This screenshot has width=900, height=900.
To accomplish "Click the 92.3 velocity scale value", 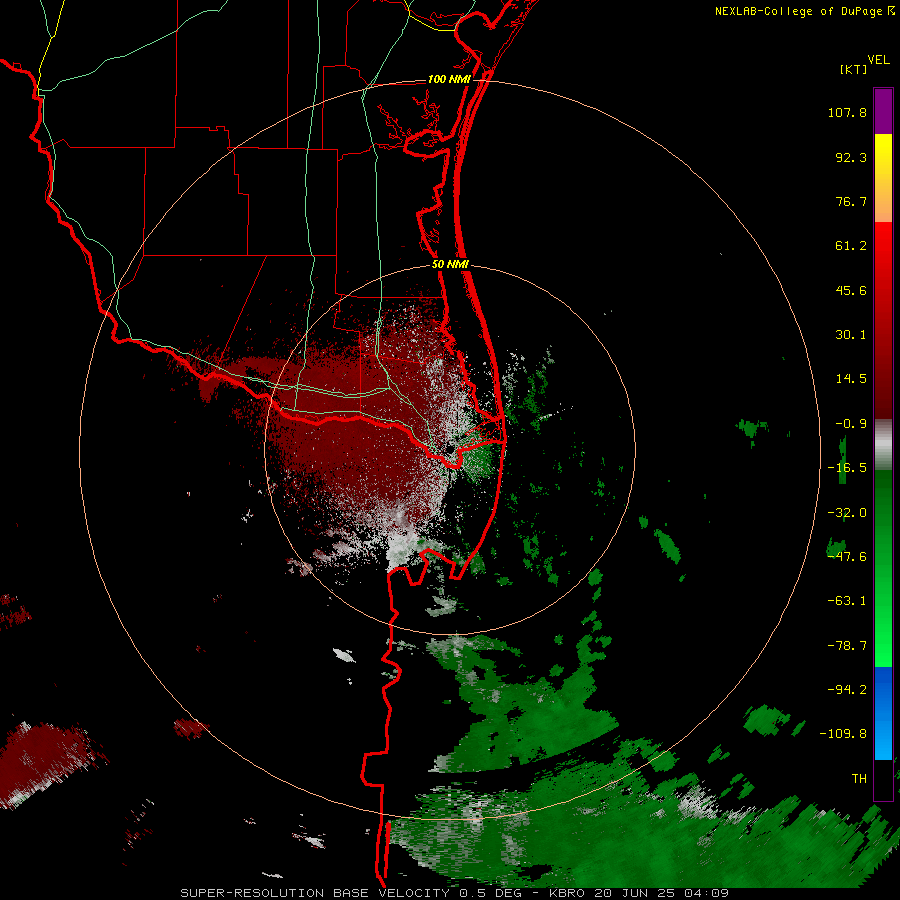I will click(x=851, y=157).
